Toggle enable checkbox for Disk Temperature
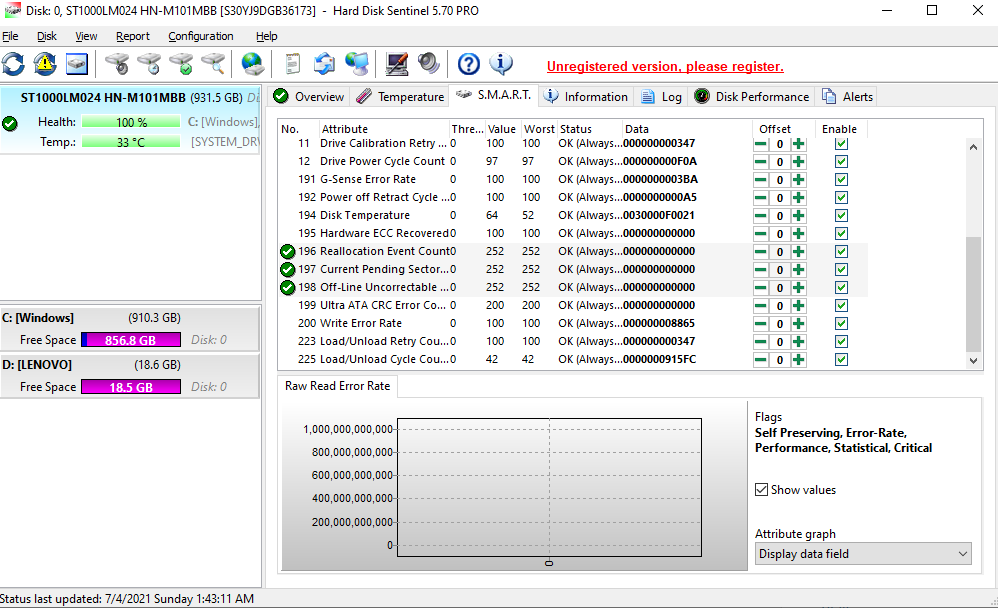The height and width of the screenshot is (608, 998). pyautogui.click(x=841, y=216)
